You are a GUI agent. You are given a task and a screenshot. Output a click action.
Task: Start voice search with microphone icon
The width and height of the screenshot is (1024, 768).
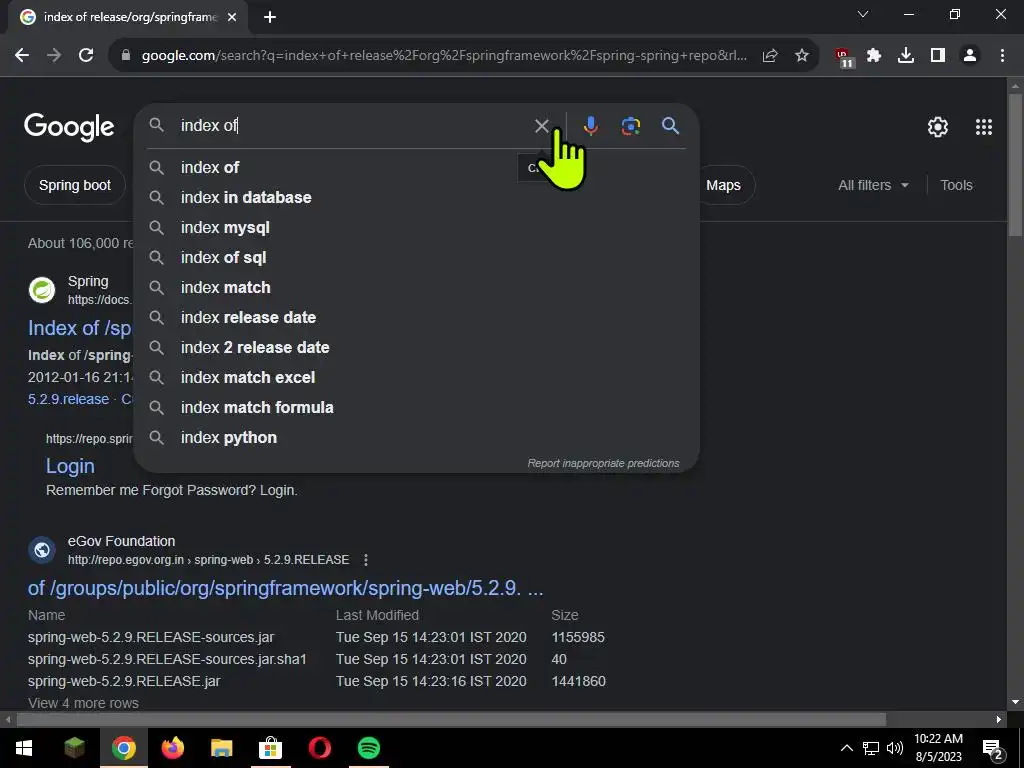(590, 125)
